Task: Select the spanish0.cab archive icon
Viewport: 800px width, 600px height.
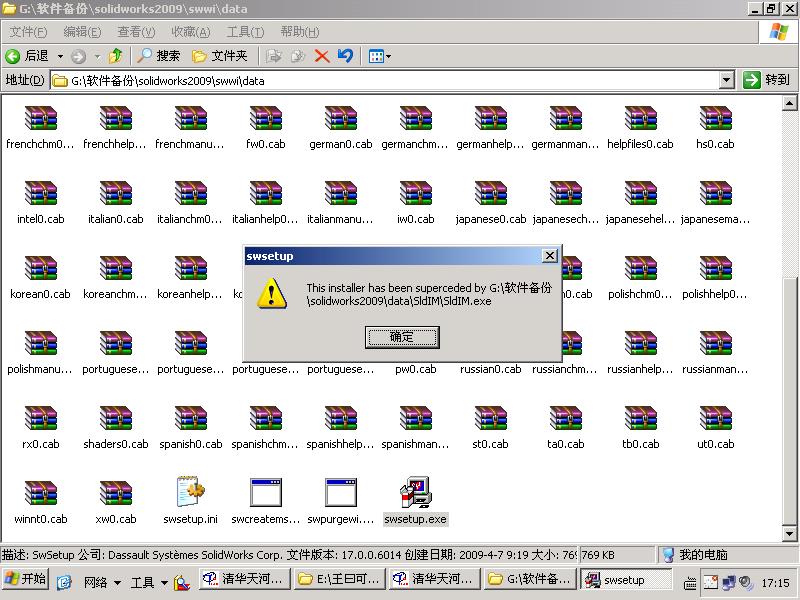Action: click(x=191, y=418)
